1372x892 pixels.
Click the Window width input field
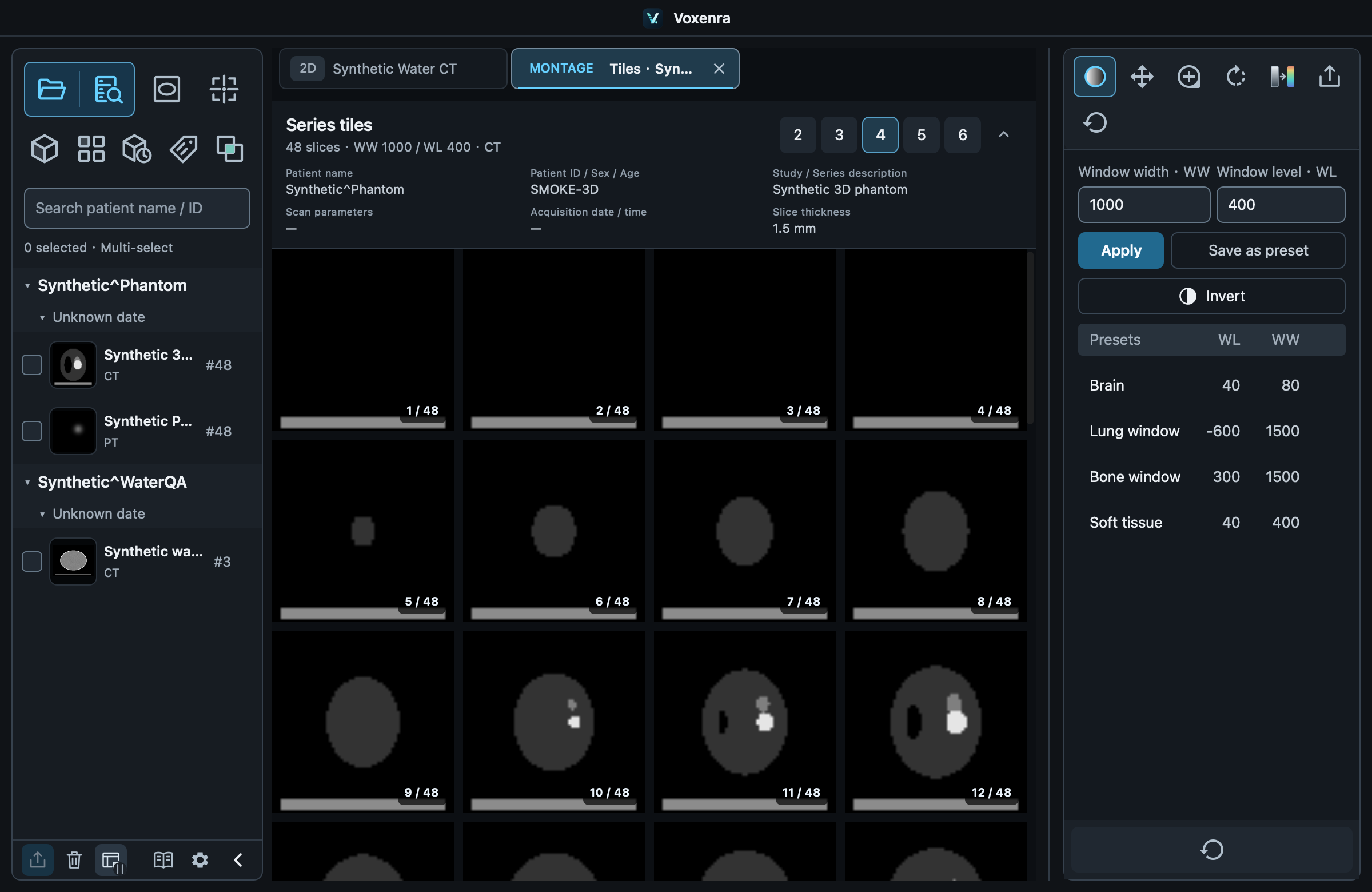tap(1144, 205)
